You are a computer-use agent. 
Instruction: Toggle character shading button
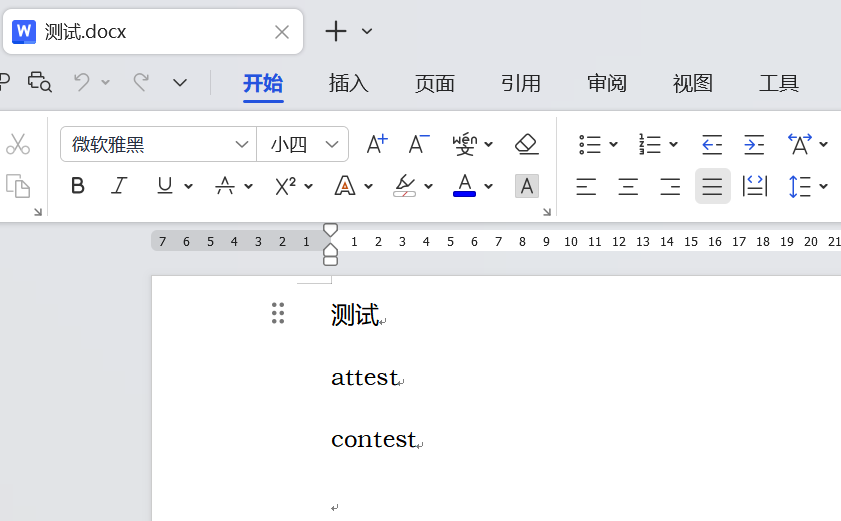click(x=527, y=186)
